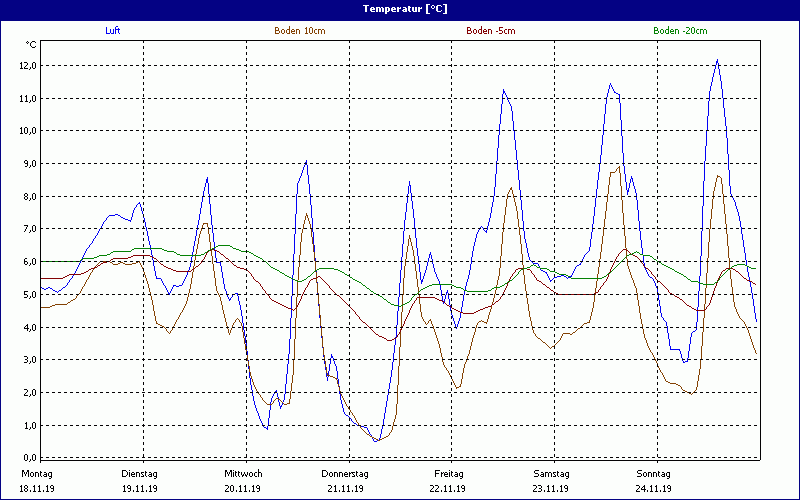Click the 6,0 y-axis value
The image size is (800, 500).
29,262
